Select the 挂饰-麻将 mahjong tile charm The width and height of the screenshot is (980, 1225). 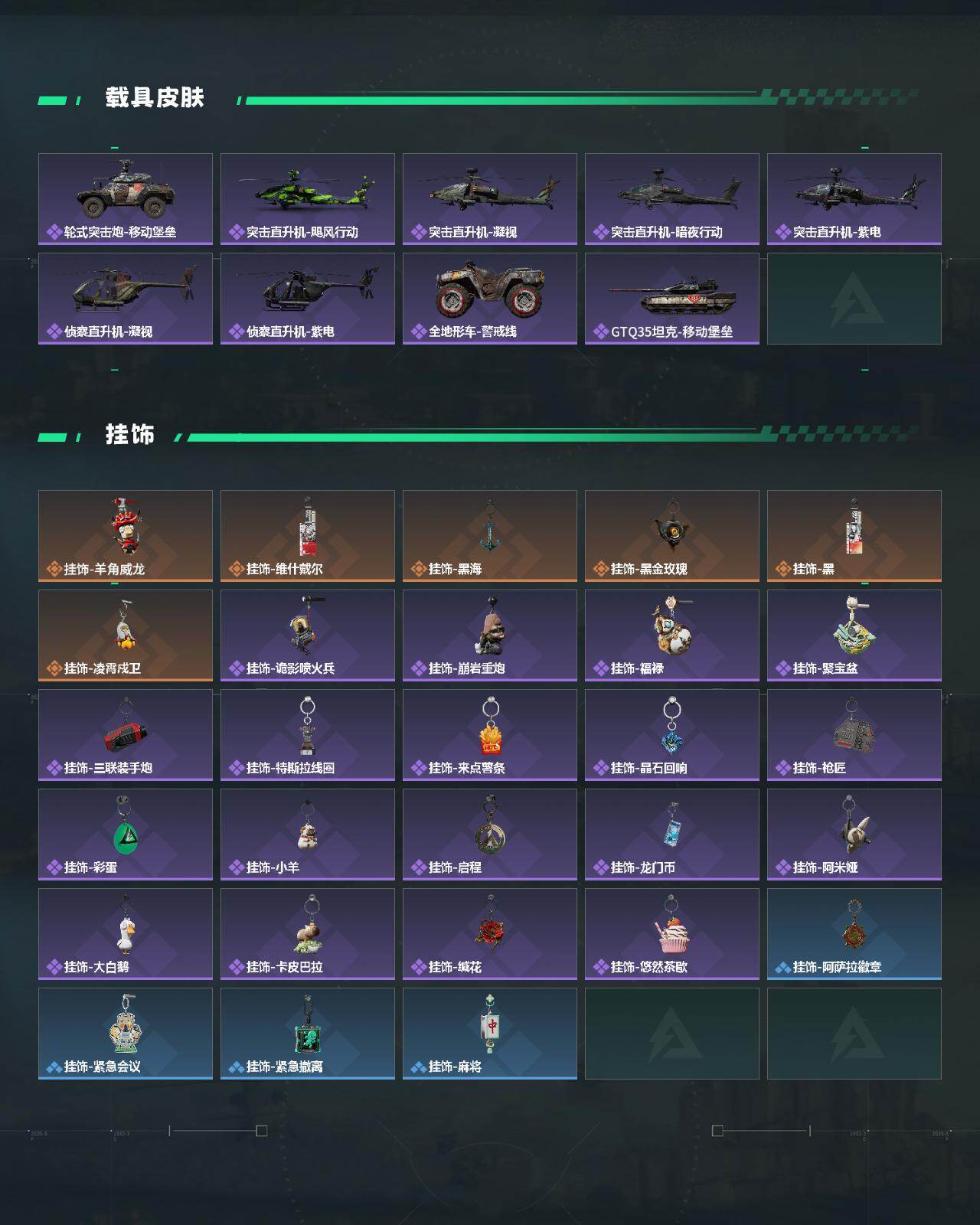(x=490, y=1034)
